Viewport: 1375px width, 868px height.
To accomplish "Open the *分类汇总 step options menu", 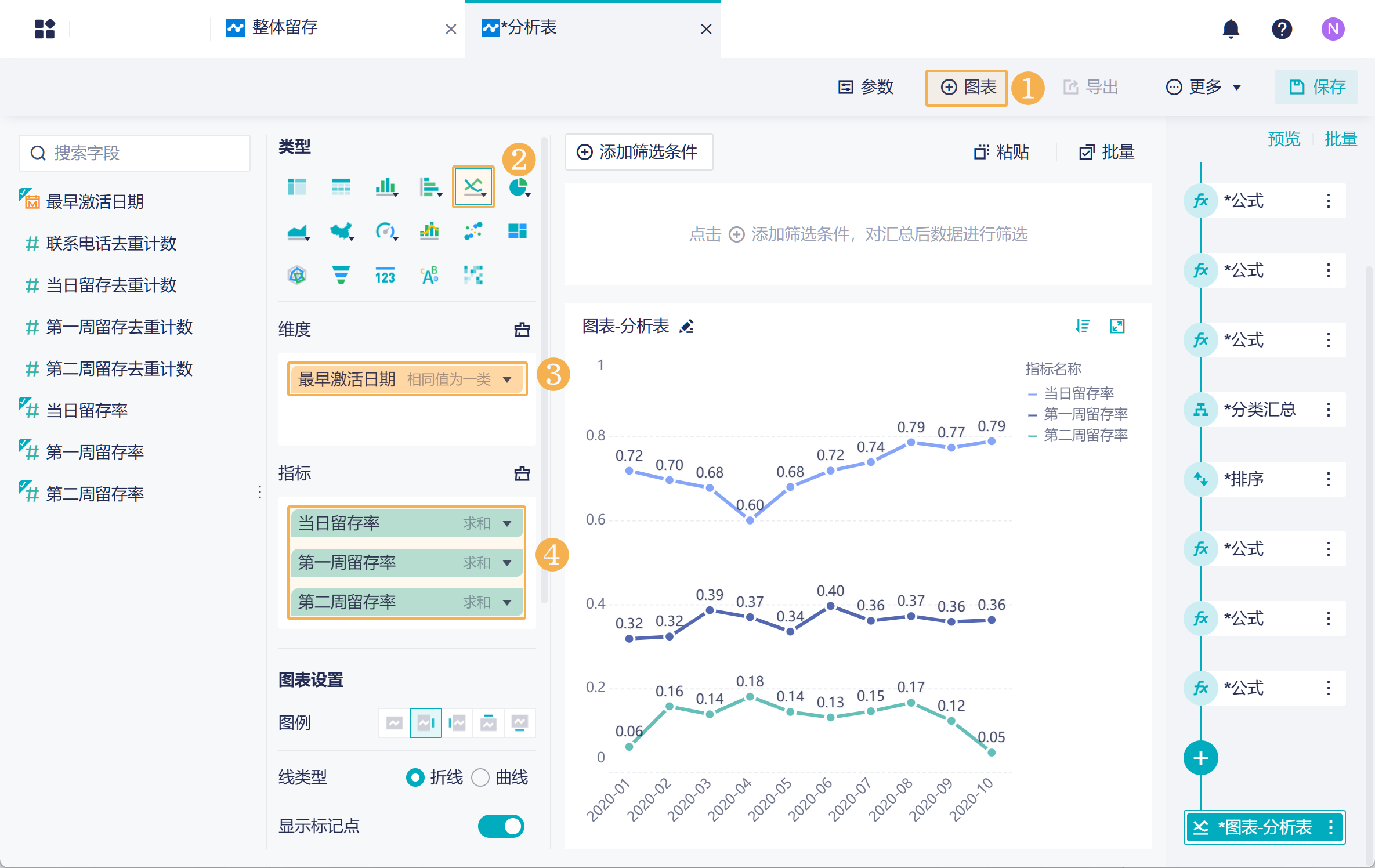I will tap(1329, 410).
